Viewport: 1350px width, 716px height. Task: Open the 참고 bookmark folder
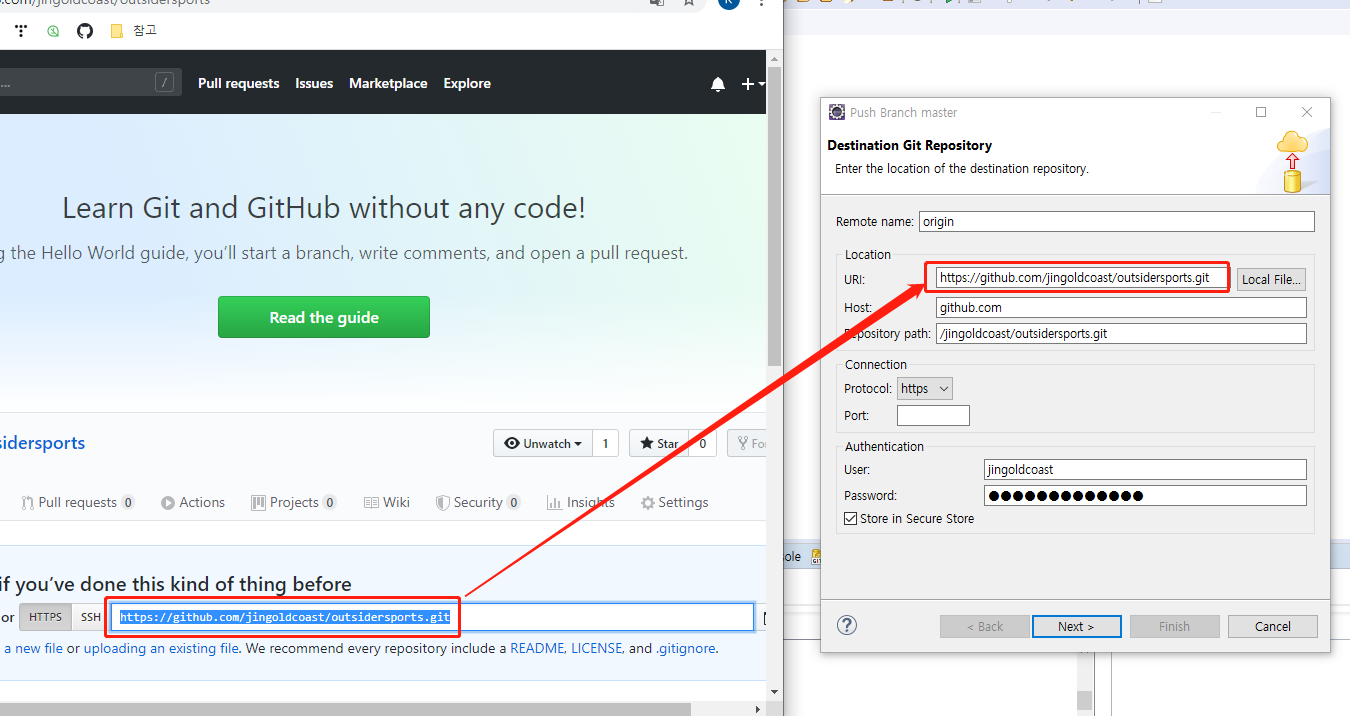pos(133,31)
